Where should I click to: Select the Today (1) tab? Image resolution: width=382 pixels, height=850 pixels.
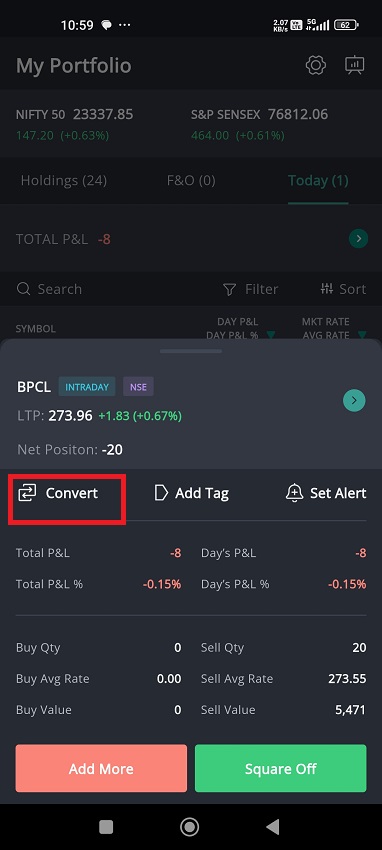318,181
